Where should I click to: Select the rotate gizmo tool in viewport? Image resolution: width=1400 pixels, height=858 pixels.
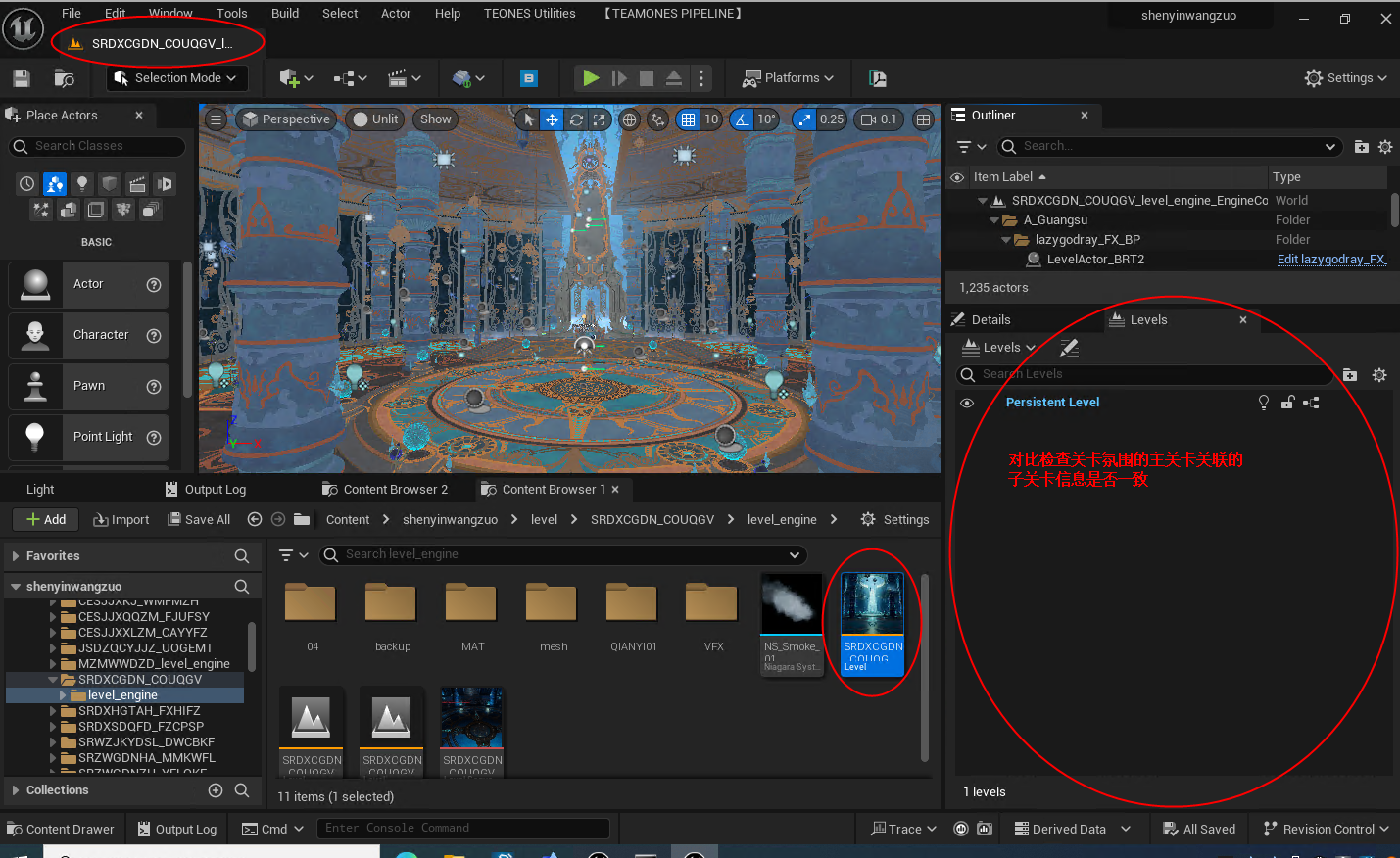tap(576, 119)
